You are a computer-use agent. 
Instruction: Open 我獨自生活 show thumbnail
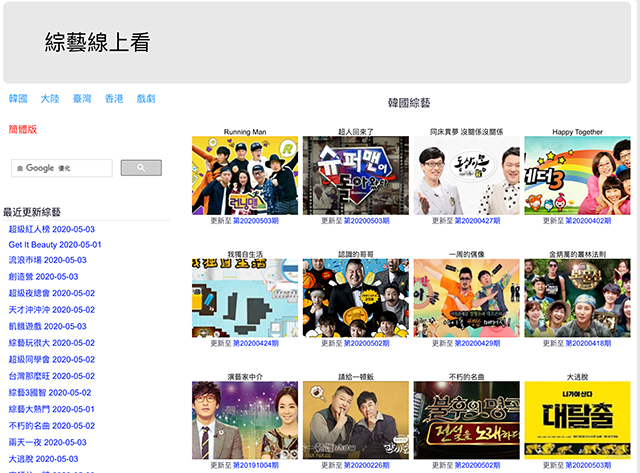pyautogui.click(x=245, y=298)
